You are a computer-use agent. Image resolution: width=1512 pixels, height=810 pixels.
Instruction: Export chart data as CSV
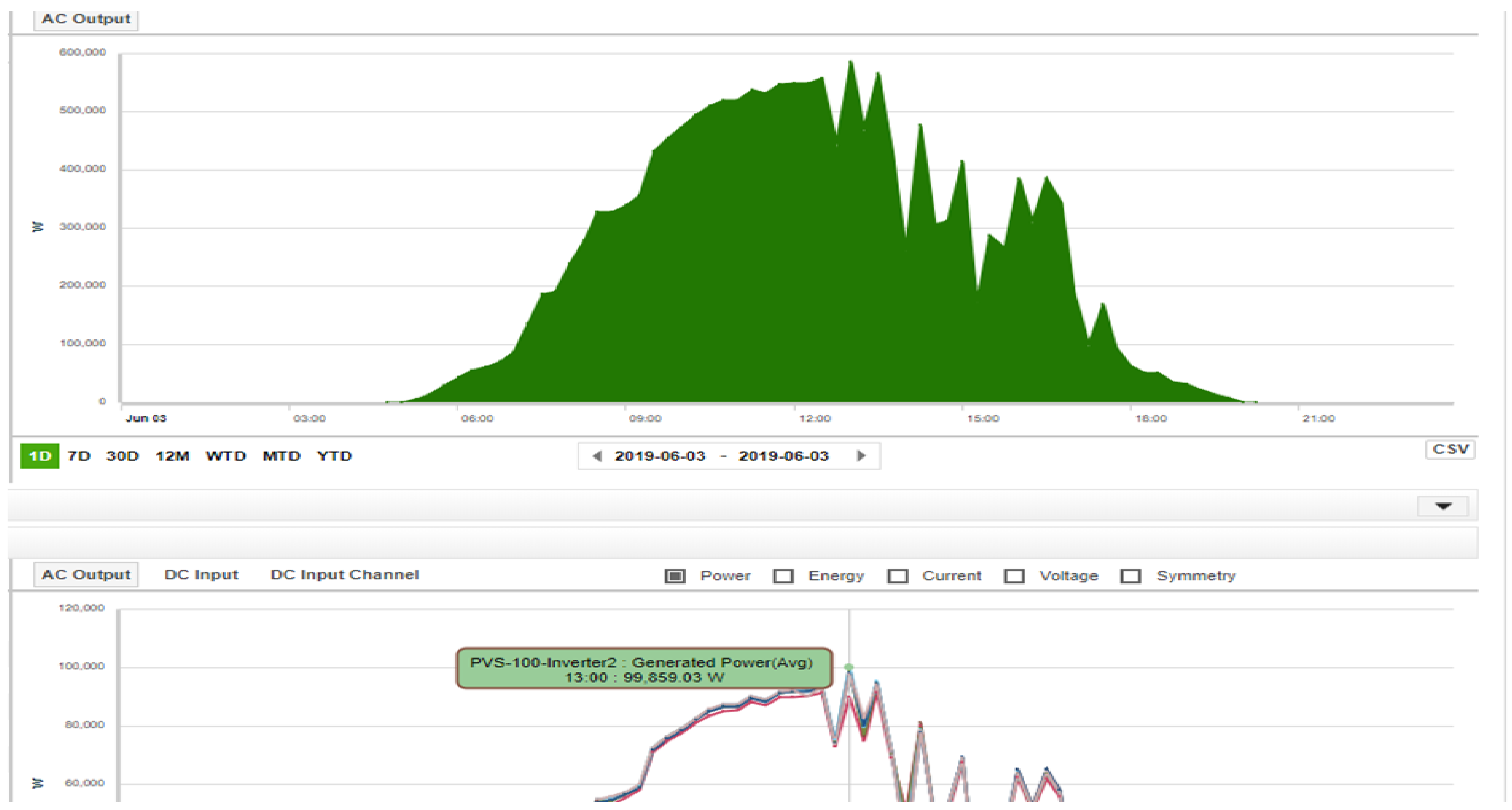click(1450, 449)
